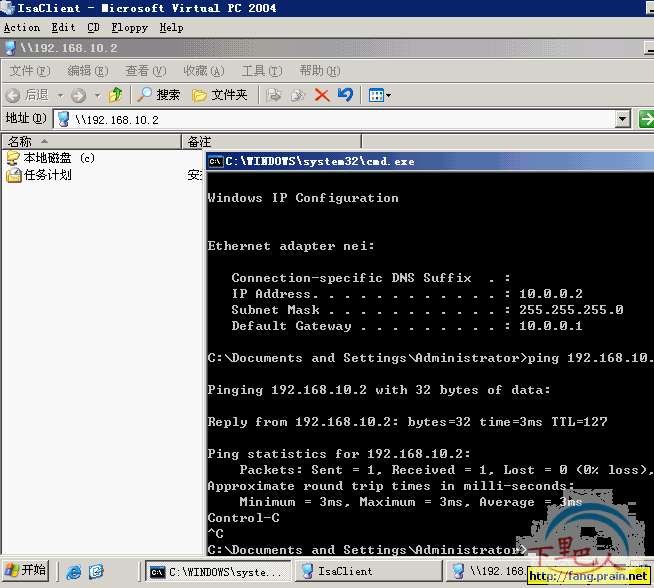Expand the Back button history arrow
Screen dimensions: 654x588
pos(60,95)
